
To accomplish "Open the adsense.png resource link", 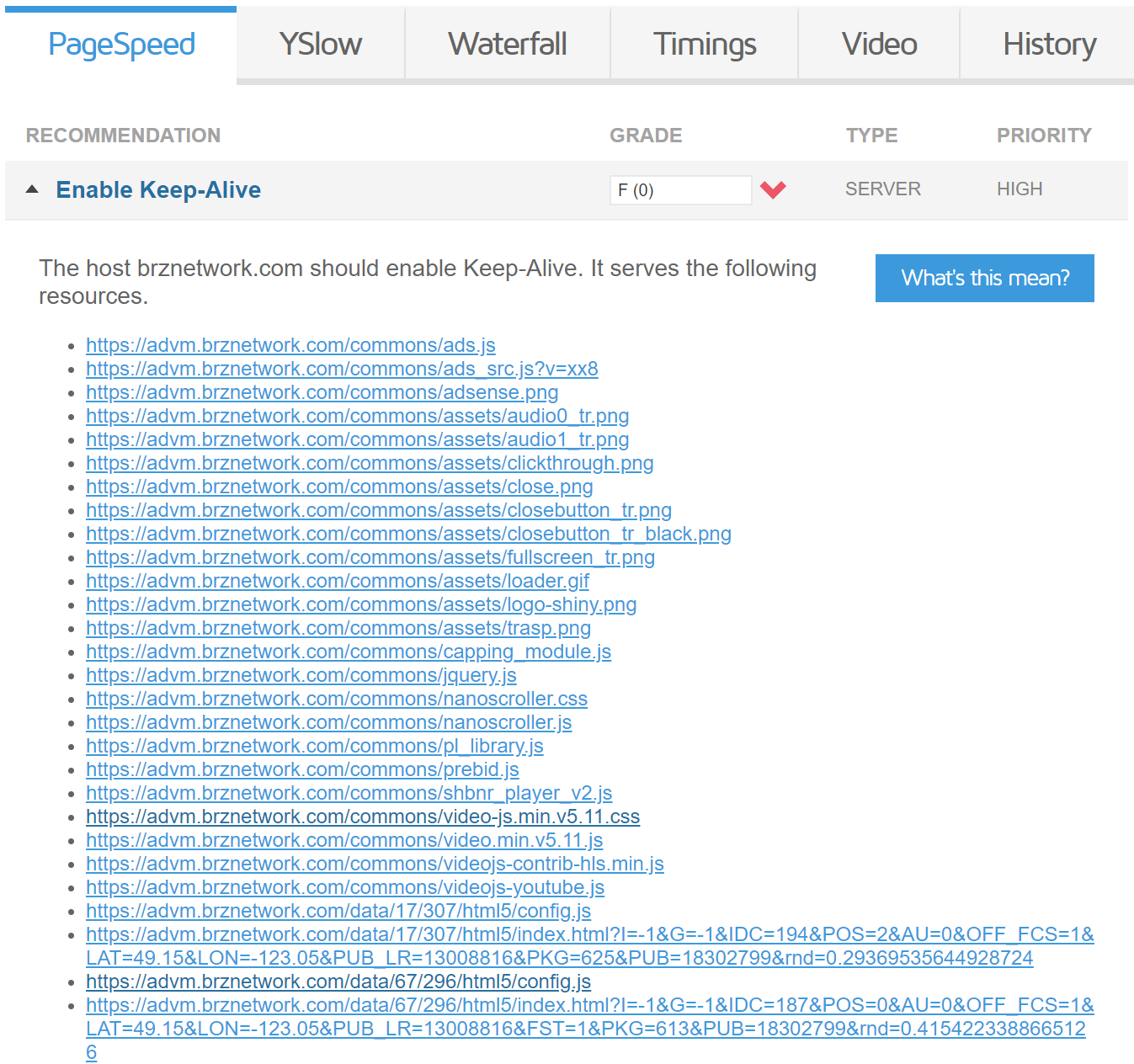I will coord(322,392).
